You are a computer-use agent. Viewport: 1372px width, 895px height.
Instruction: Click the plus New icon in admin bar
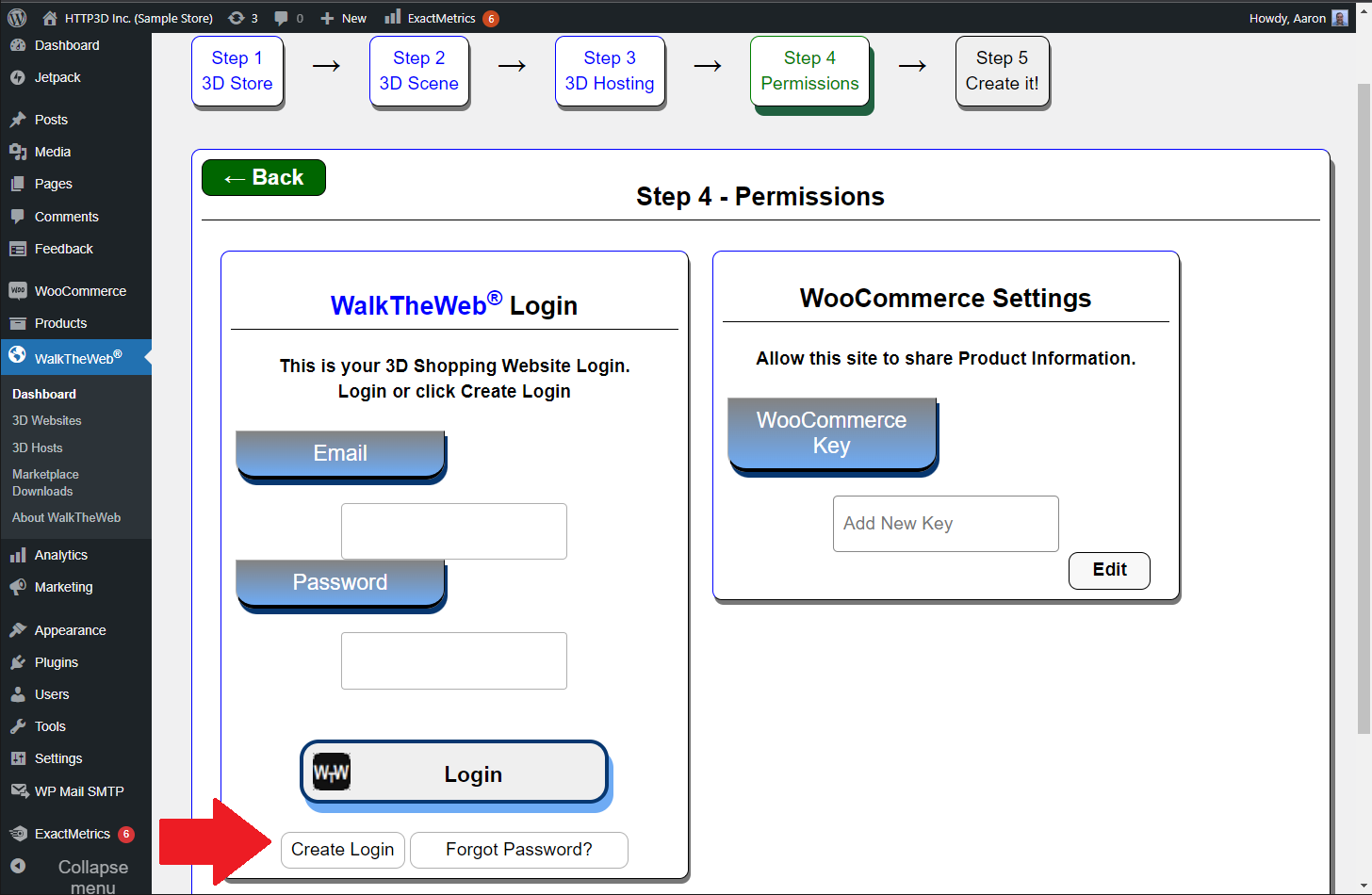tap(327, 18)
